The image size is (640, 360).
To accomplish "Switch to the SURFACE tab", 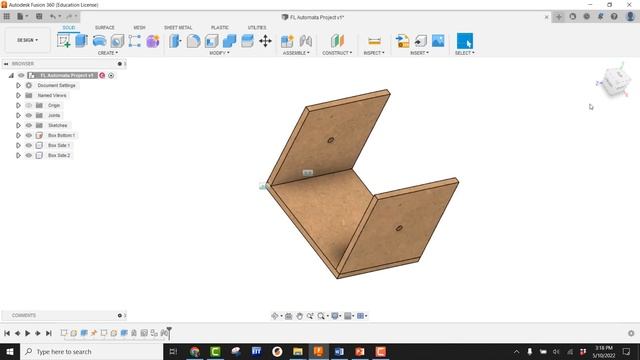I will coord(105,27).
